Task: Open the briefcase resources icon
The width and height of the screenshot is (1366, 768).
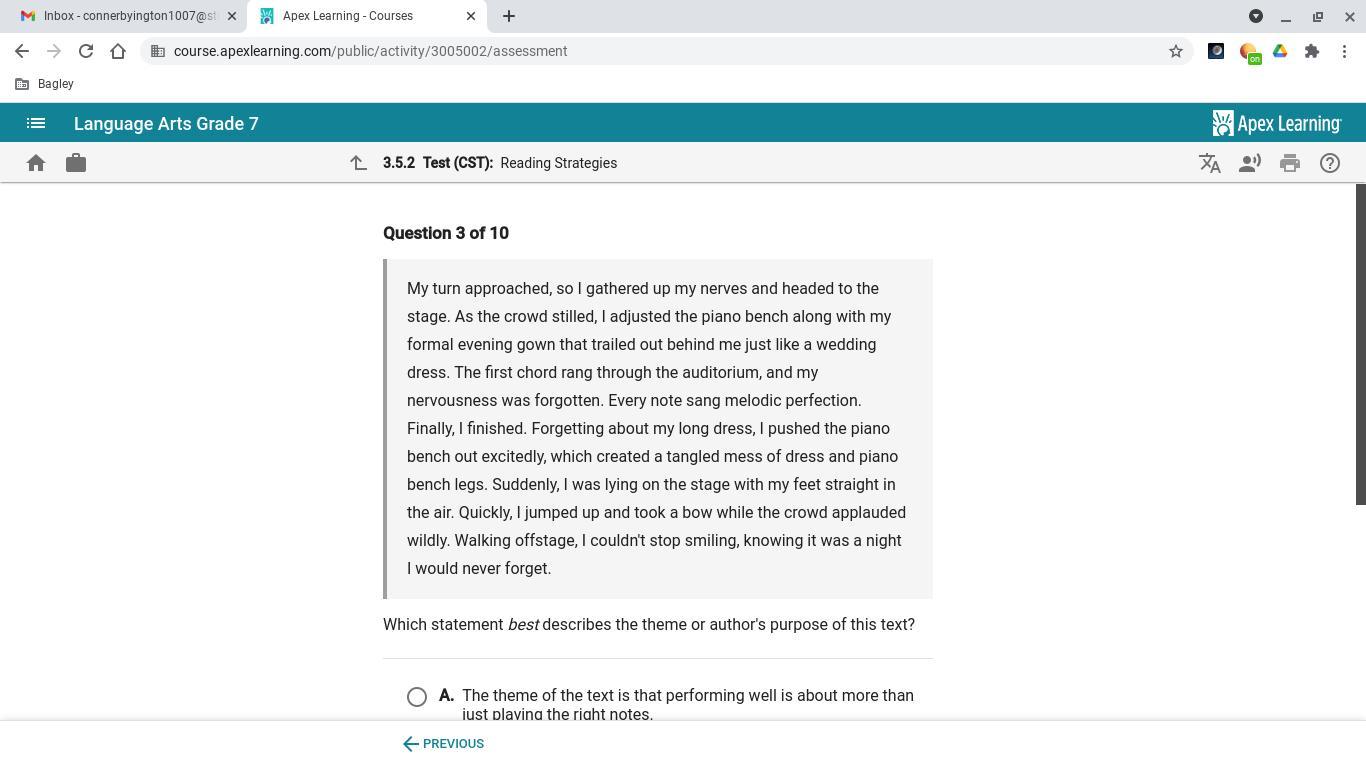Action: (x=76, y=163)
